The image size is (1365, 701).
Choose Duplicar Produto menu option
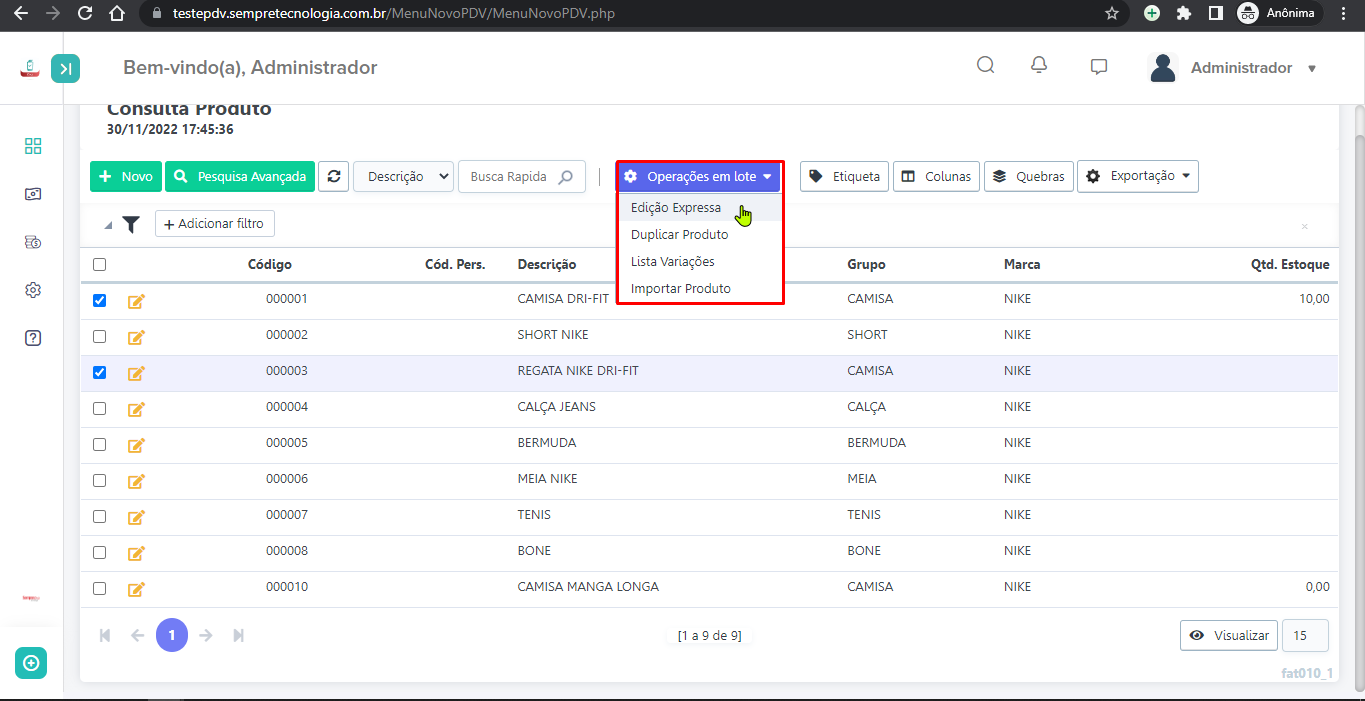click(x=680, y=235)
